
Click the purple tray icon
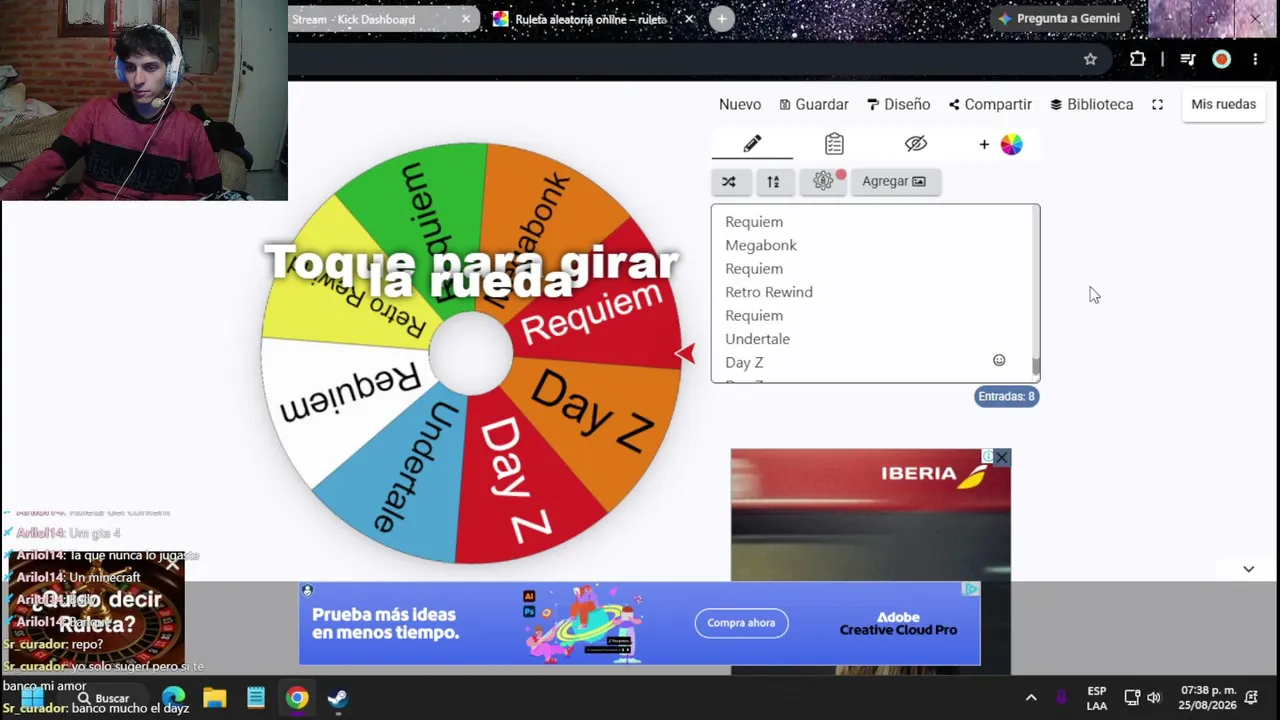coord(1061,697)
